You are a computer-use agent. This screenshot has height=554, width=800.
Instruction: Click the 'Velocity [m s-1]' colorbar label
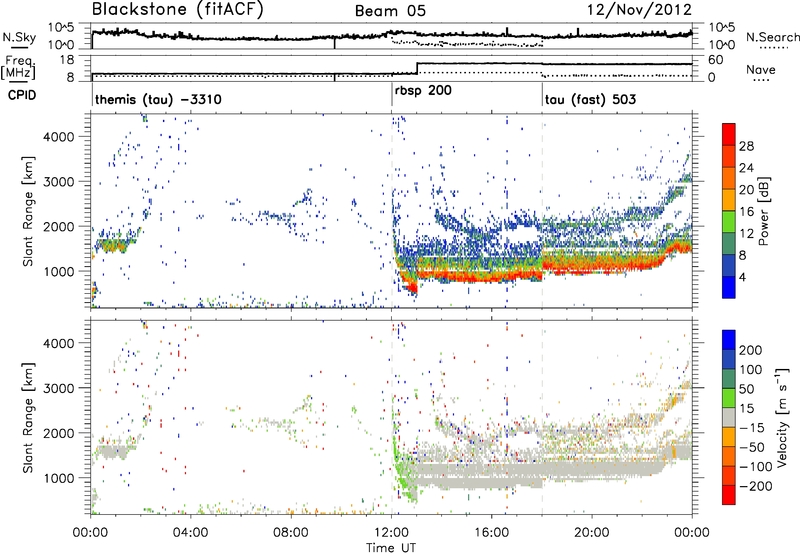point(781,417)
